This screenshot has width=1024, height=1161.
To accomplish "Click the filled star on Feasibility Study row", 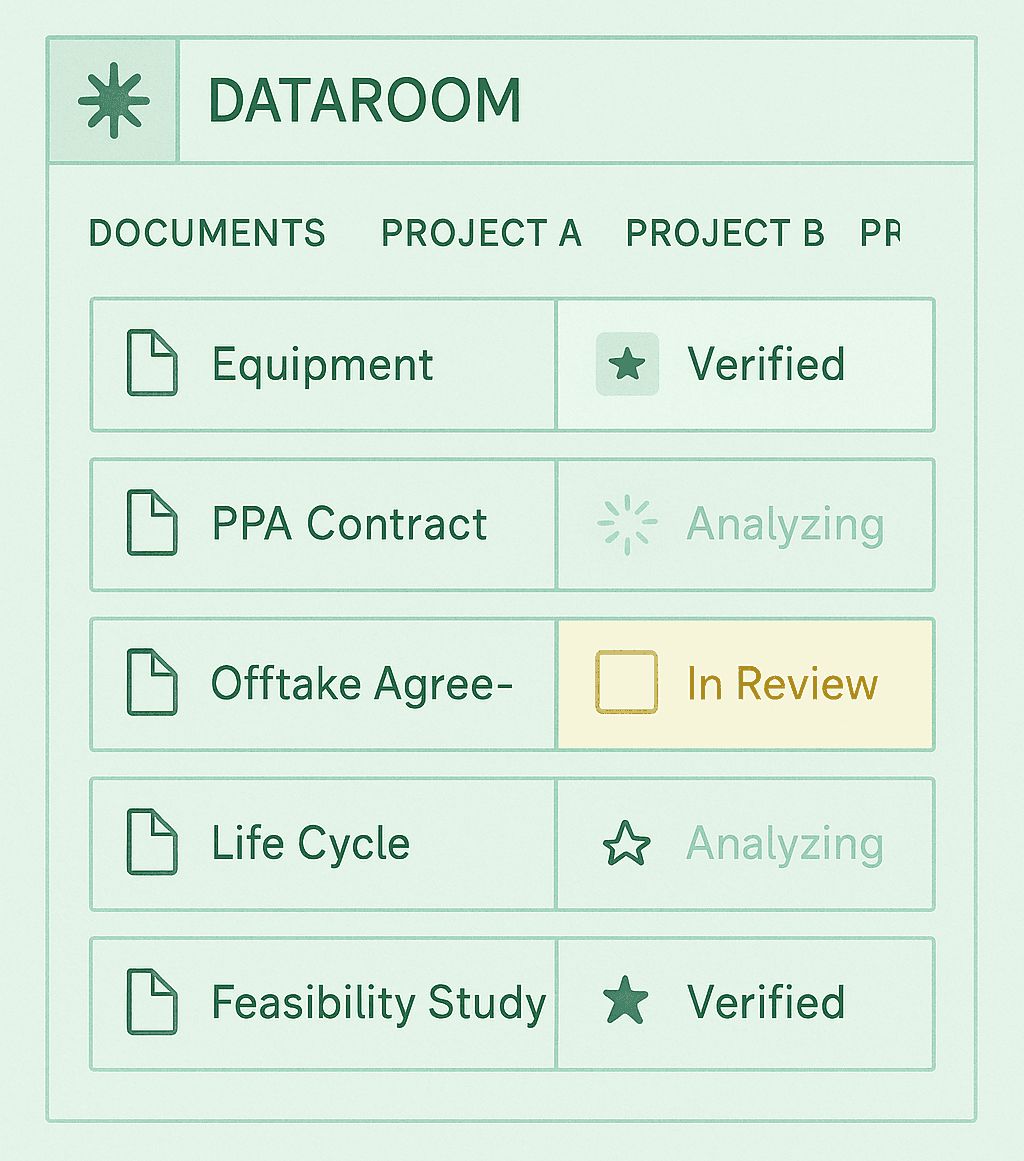I will [627, 1002].
